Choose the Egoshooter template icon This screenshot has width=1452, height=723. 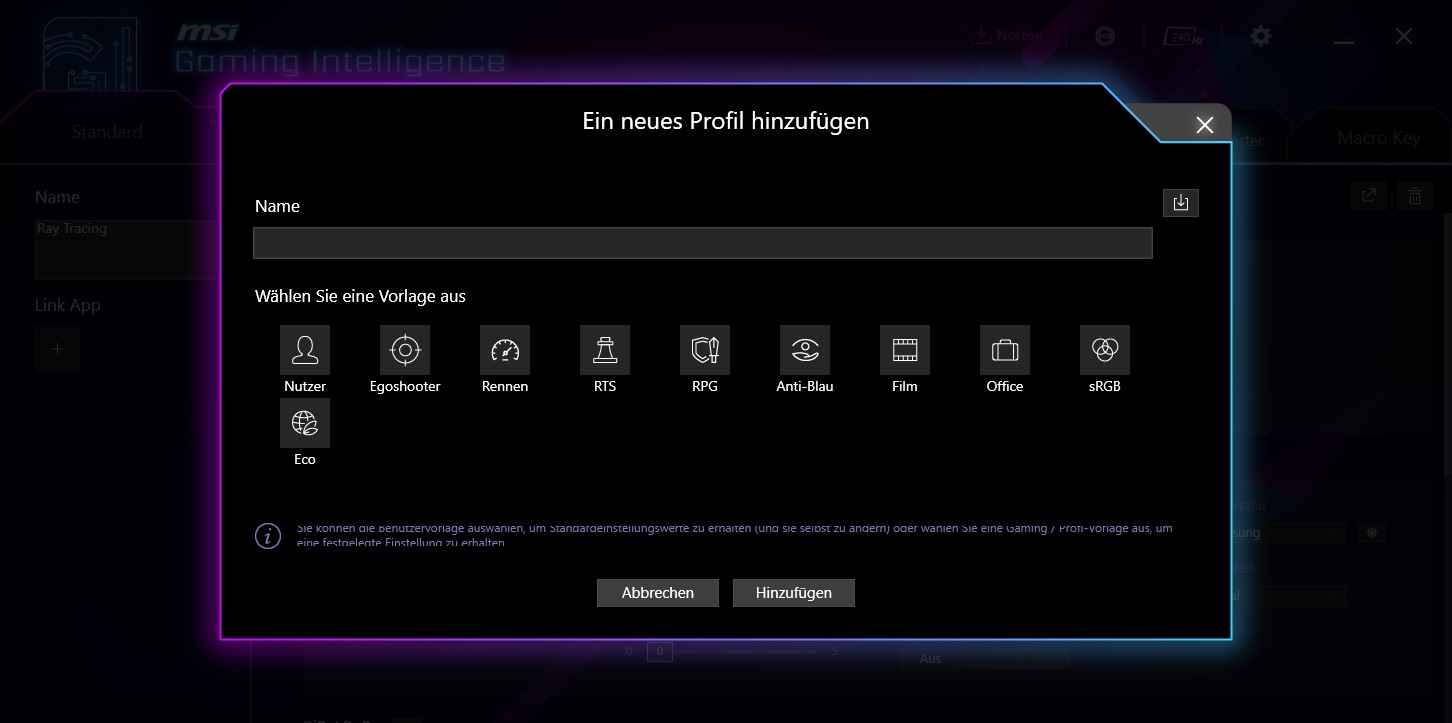click(405, 350)
